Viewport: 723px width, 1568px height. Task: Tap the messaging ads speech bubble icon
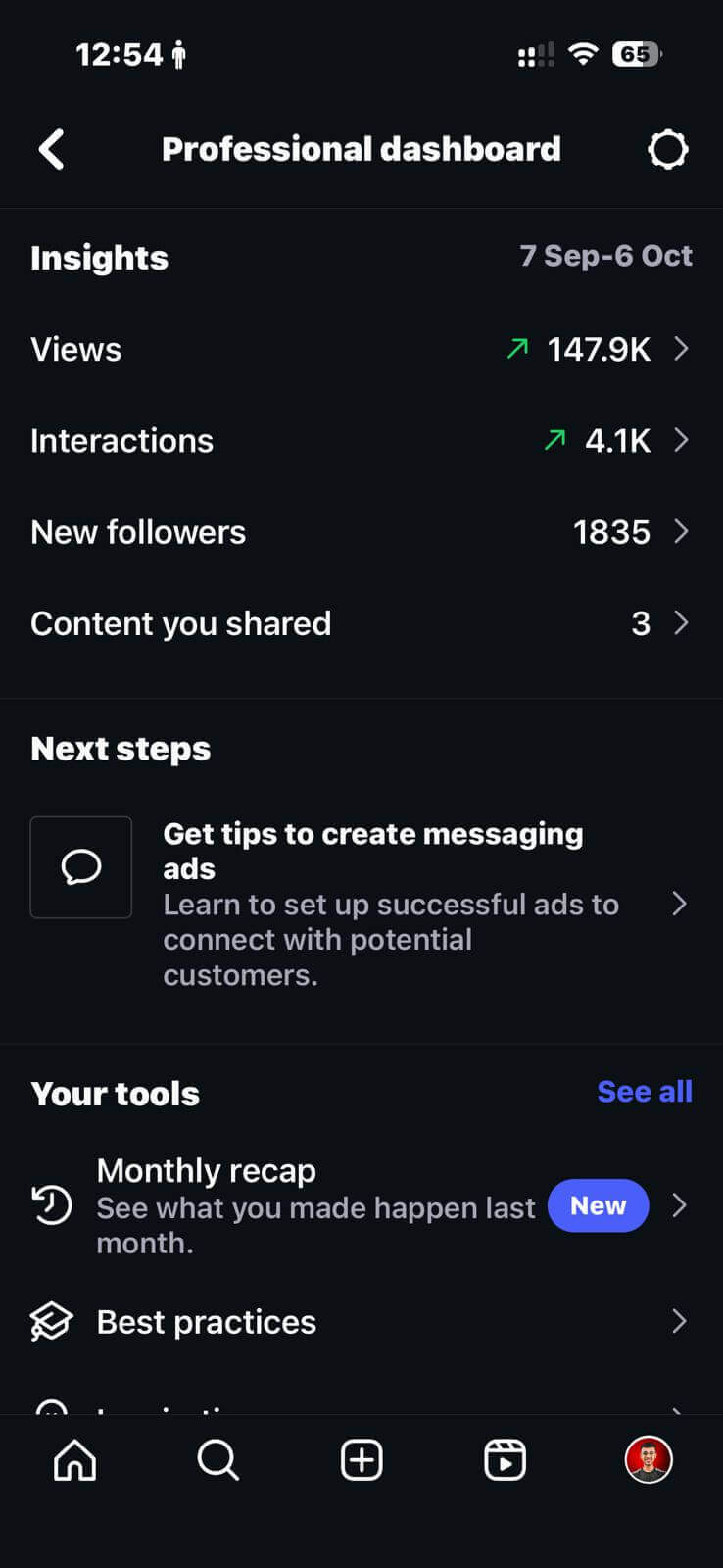tap(81, 867)
